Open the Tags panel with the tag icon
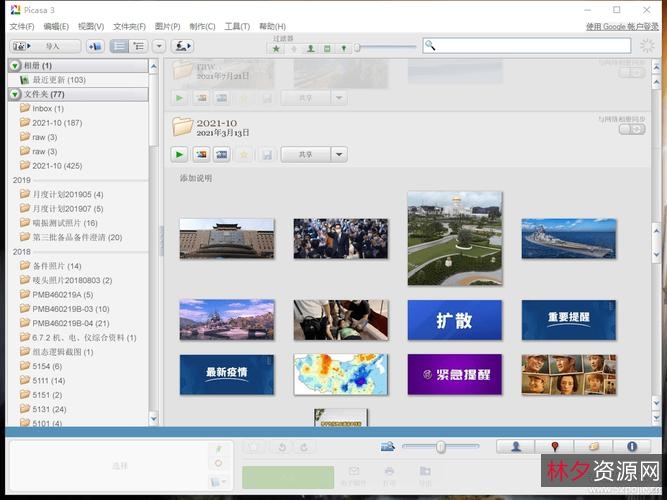 [x=594, y=446]
